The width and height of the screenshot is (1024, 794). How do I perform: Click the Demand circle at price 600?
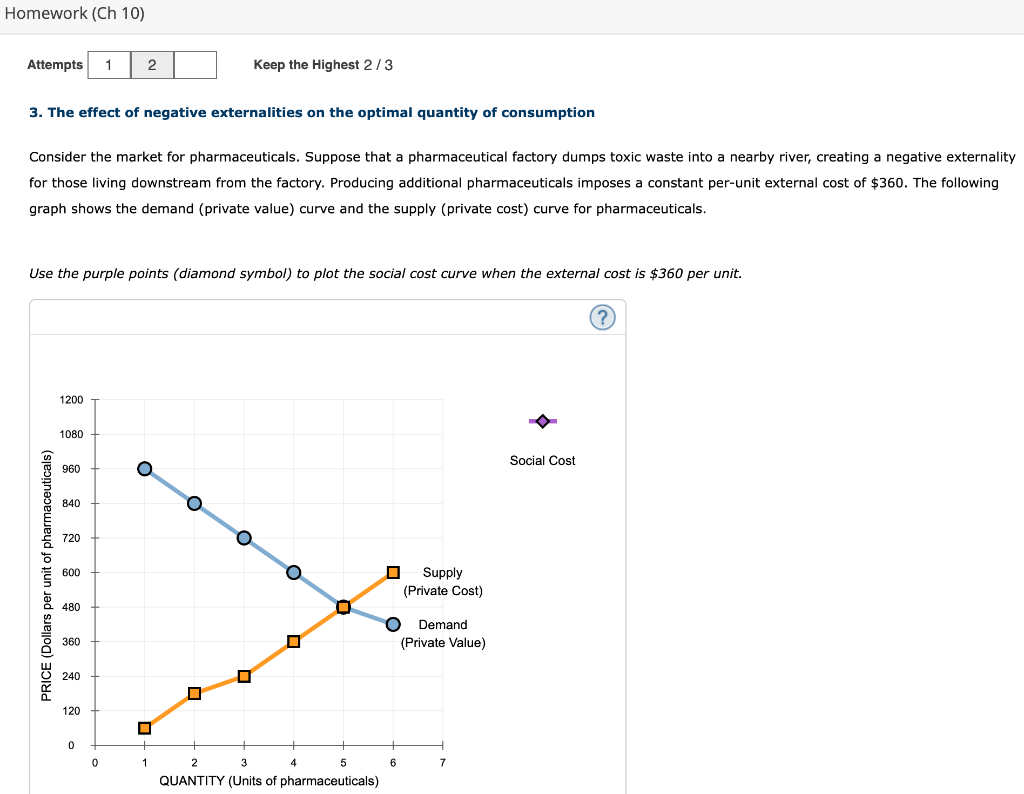tap(293, 572)
